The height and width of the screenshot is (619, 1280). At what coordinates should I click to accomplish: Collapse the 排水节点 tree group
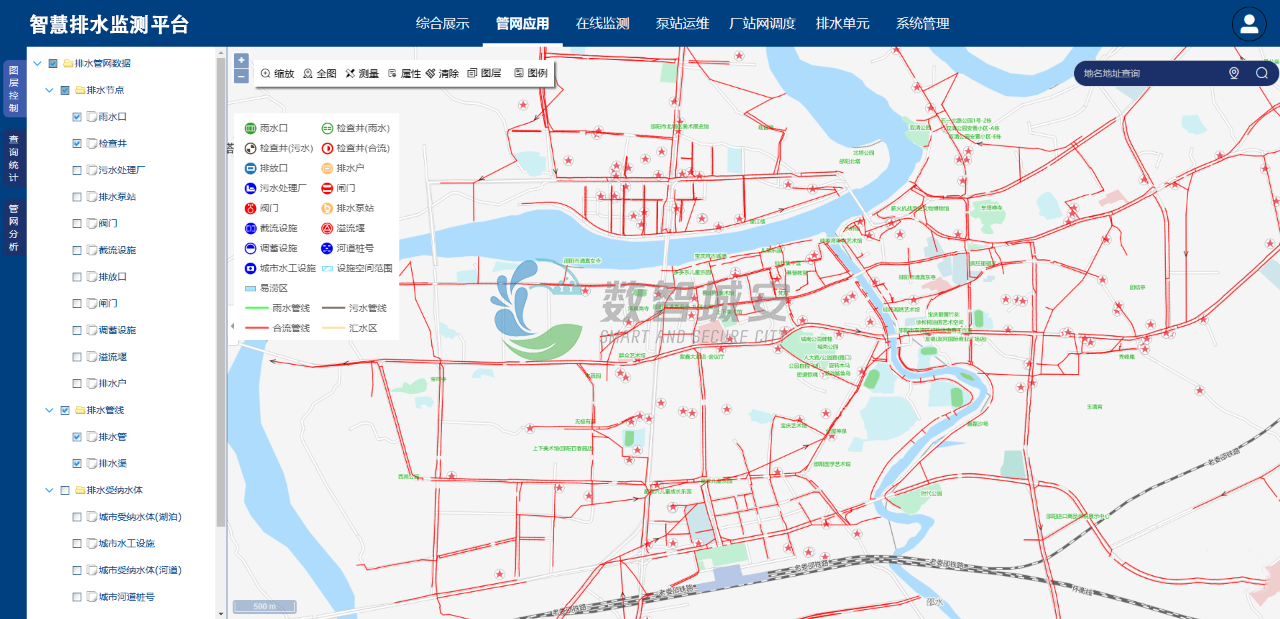(50, 90)
